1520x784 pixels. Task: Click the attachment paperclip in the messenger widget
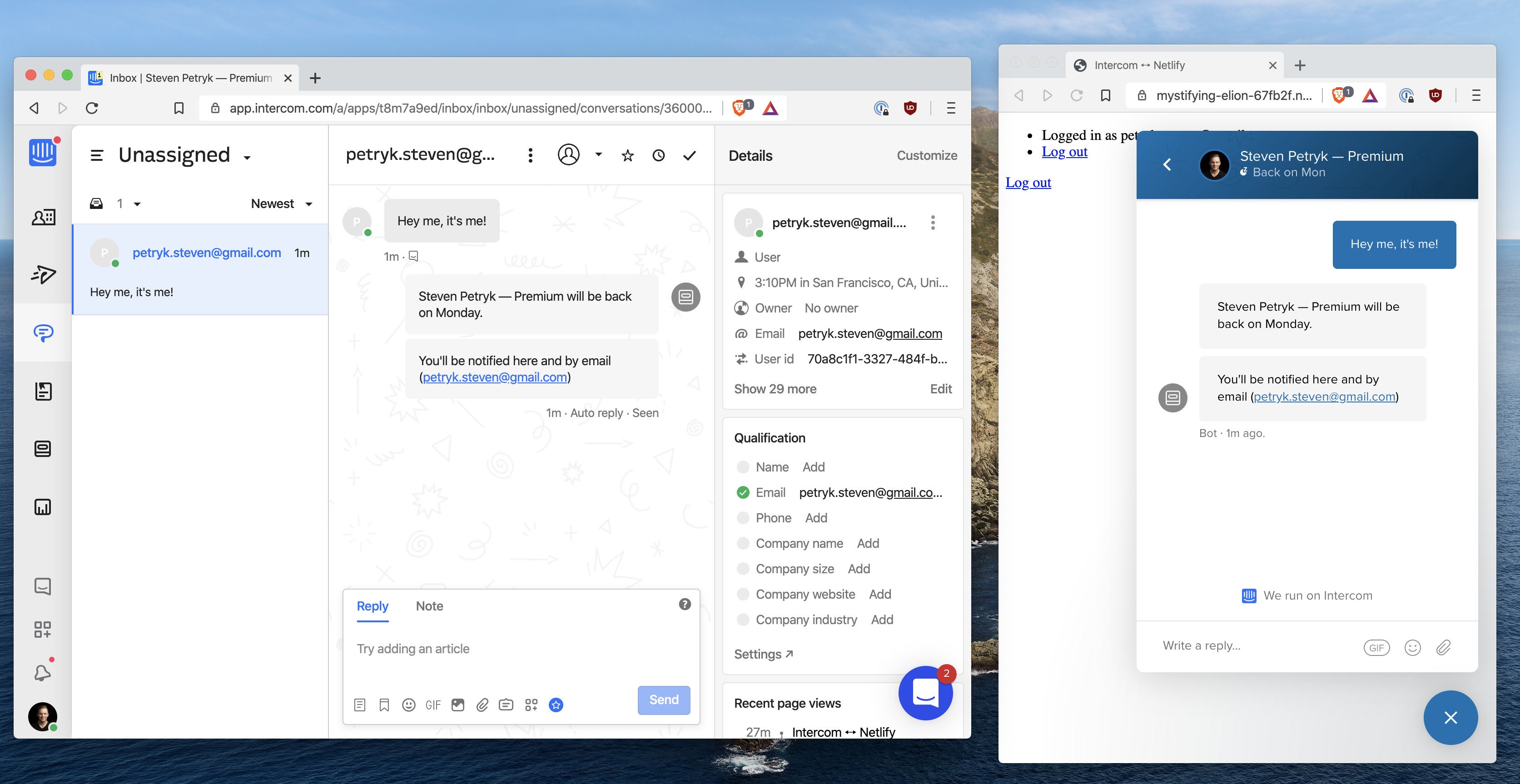point(1443,647)
